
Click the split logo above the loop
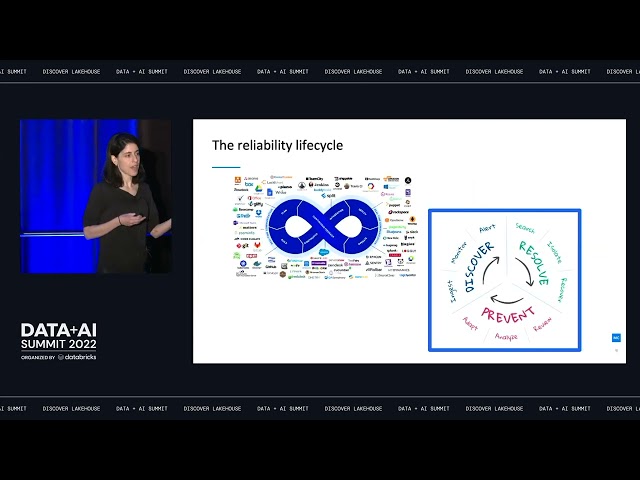[x=328, y=196]
